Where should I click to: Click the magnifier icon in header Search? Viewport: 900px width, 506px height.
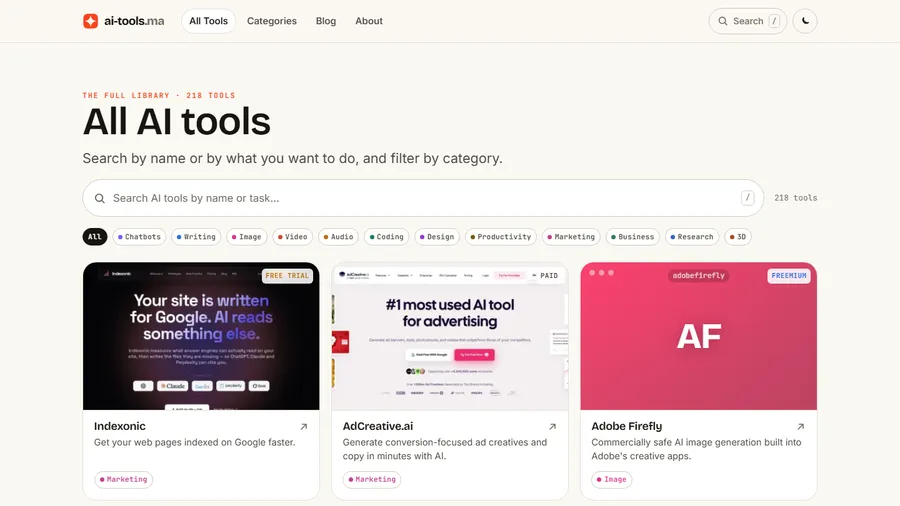[723, 21]
